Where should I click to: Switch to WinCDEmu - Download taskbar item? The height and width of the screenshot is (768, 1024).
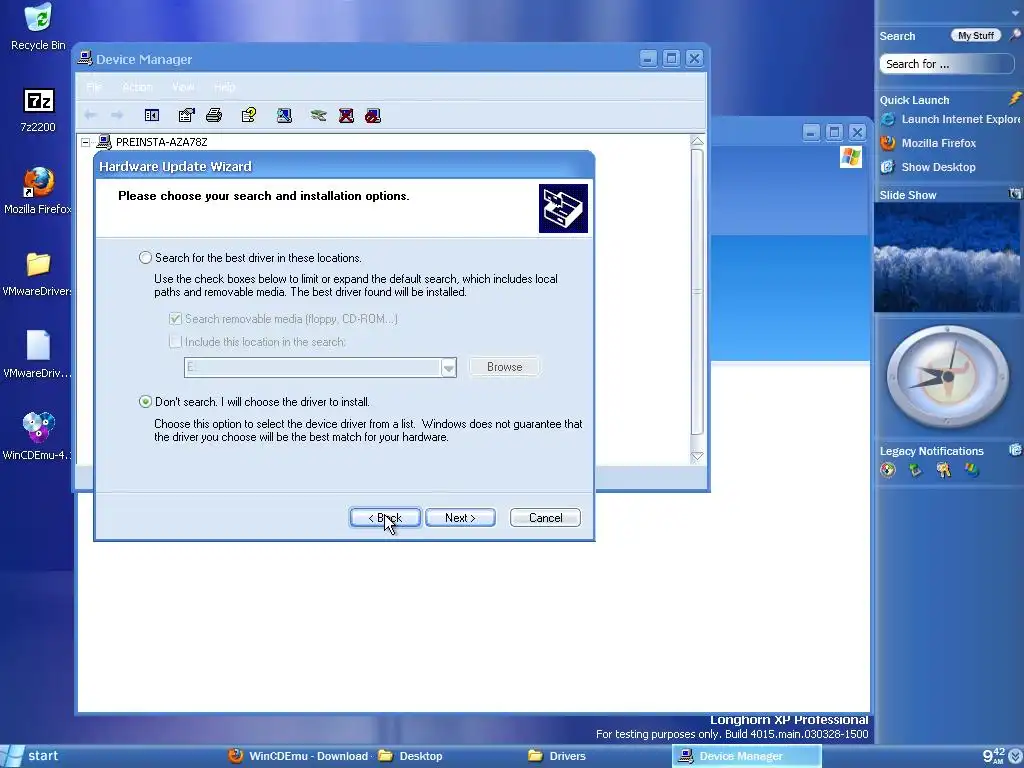click(x=298, y=756)
